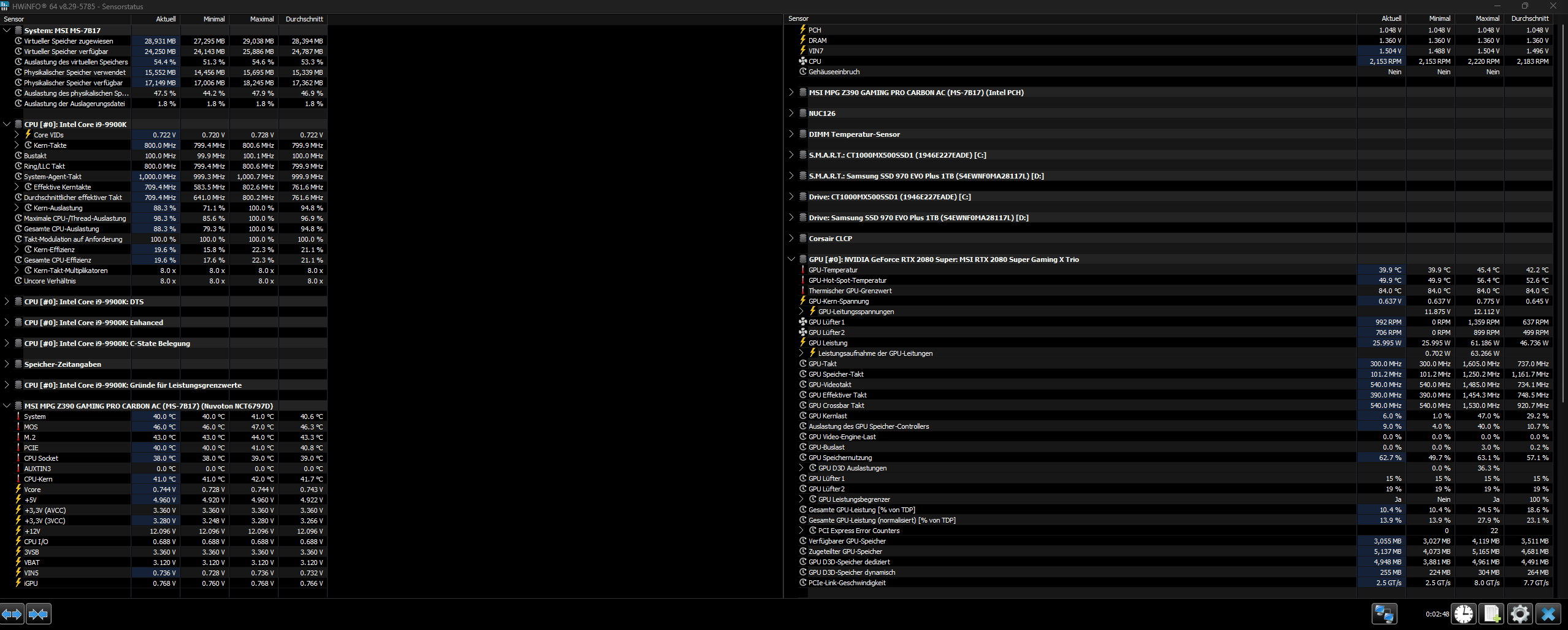Expand the GPU-Leitungsspannungen sub-item
The image size is (1568, 630).
coord(801,312)
